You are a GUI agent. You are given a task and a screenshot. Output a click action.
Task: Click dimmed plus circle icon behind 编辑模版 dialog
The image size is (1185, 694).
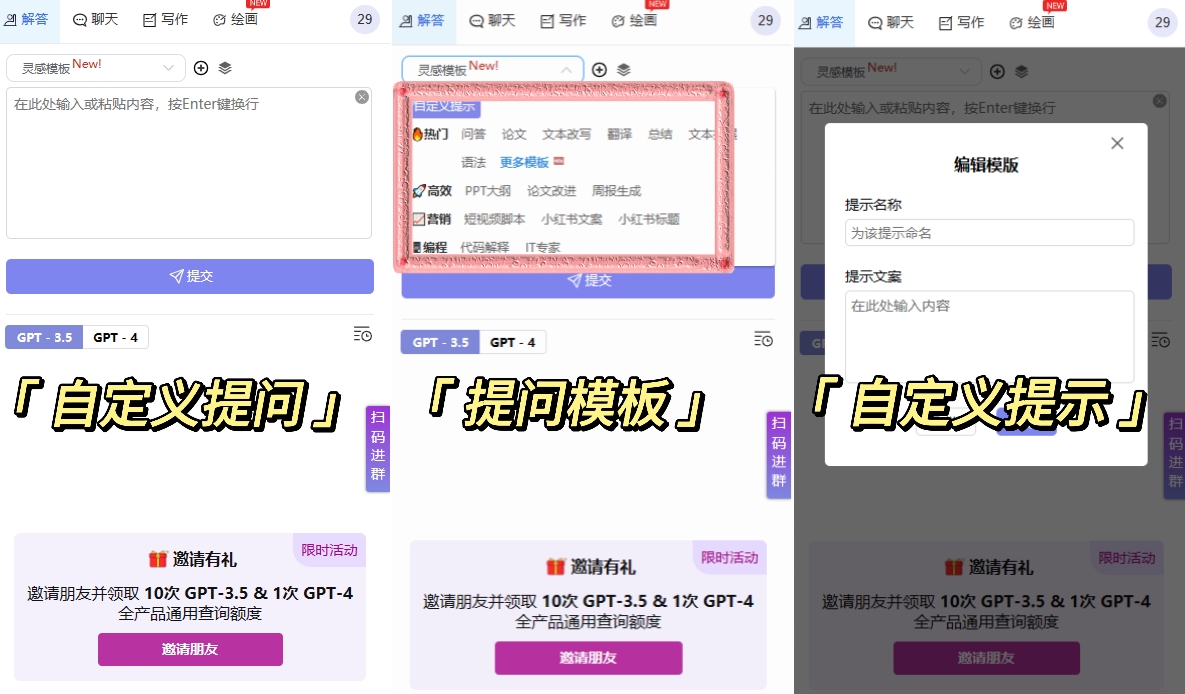(998, 72)
